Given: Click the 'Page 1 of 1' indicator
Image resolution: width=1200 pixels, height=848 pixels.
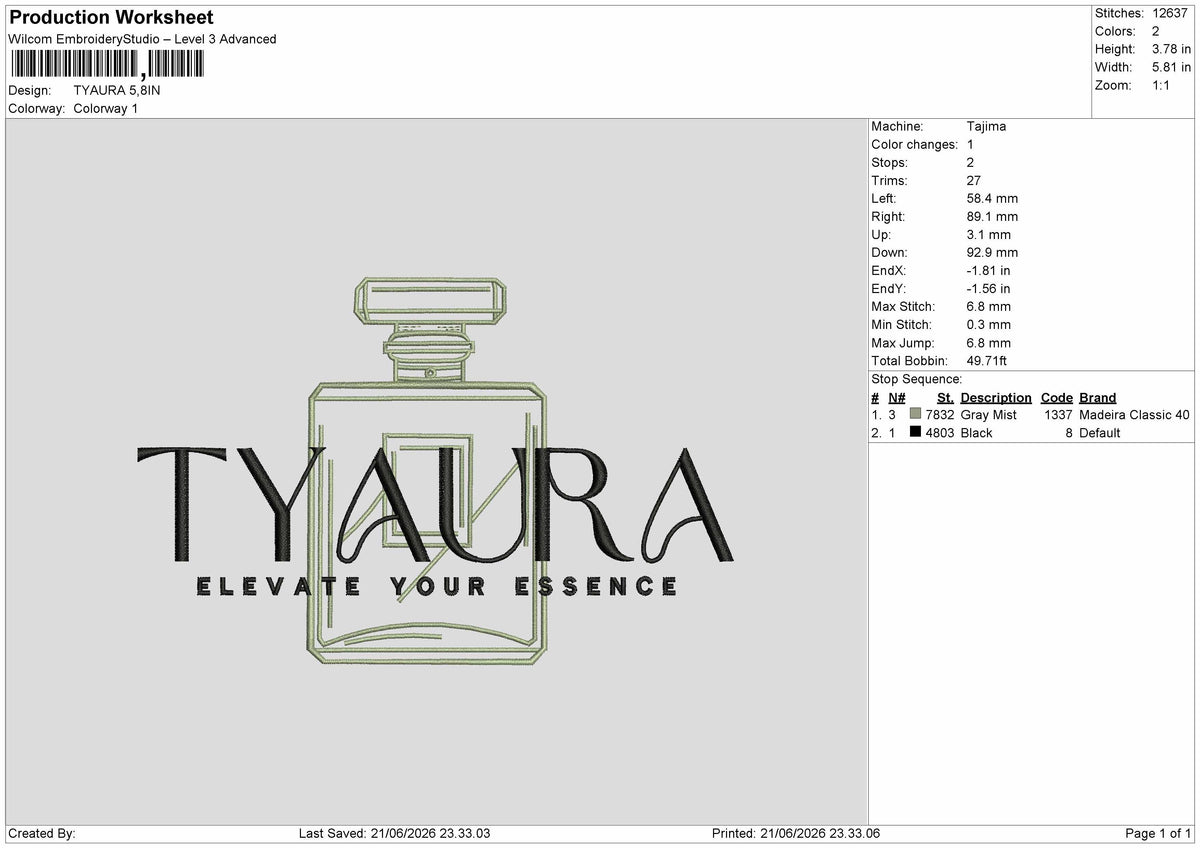Looking at the screenshot, I should coord(1158,833).
